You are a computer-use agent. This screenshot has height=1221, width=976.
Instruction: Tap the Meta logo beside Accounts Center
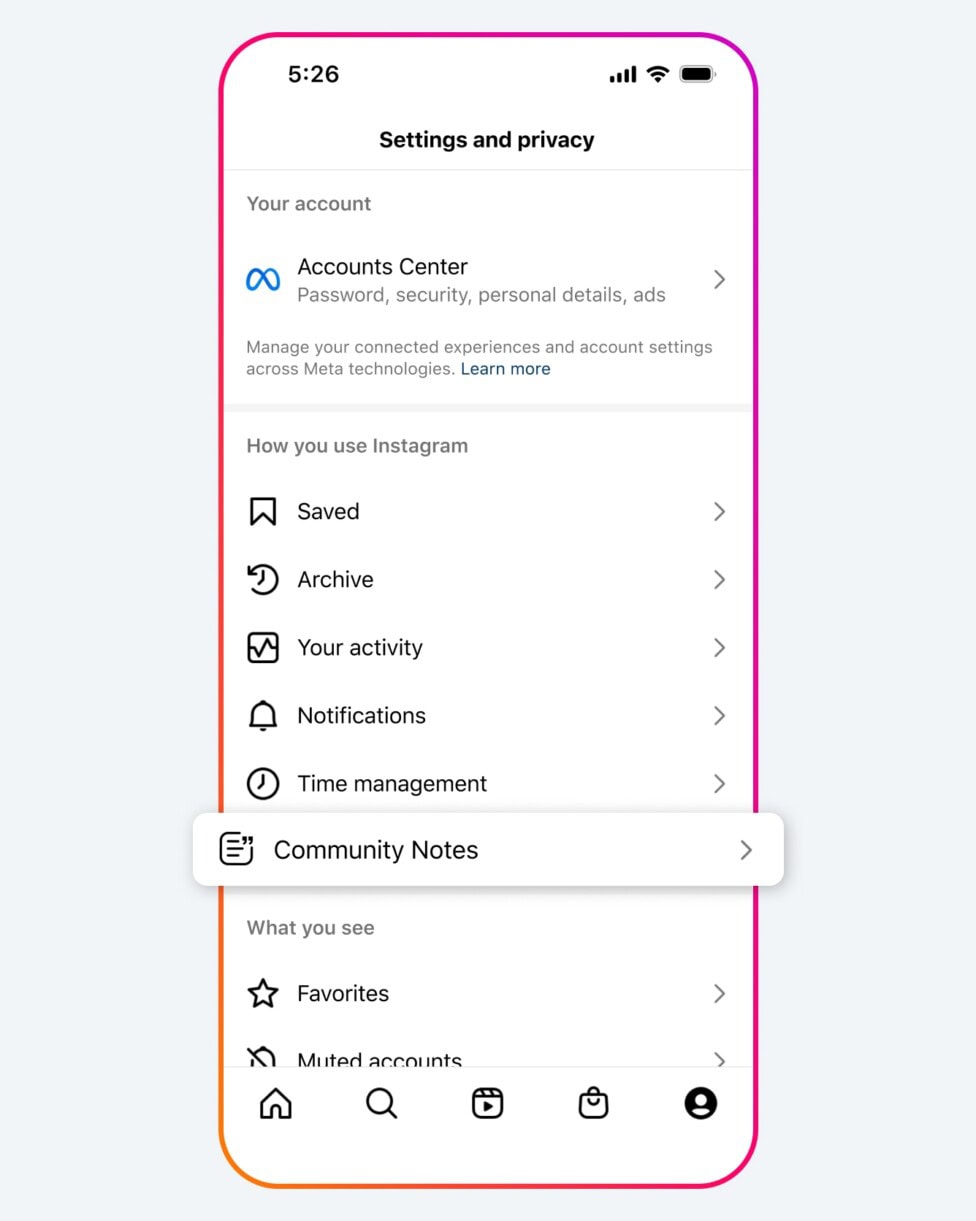click(263, 280)
